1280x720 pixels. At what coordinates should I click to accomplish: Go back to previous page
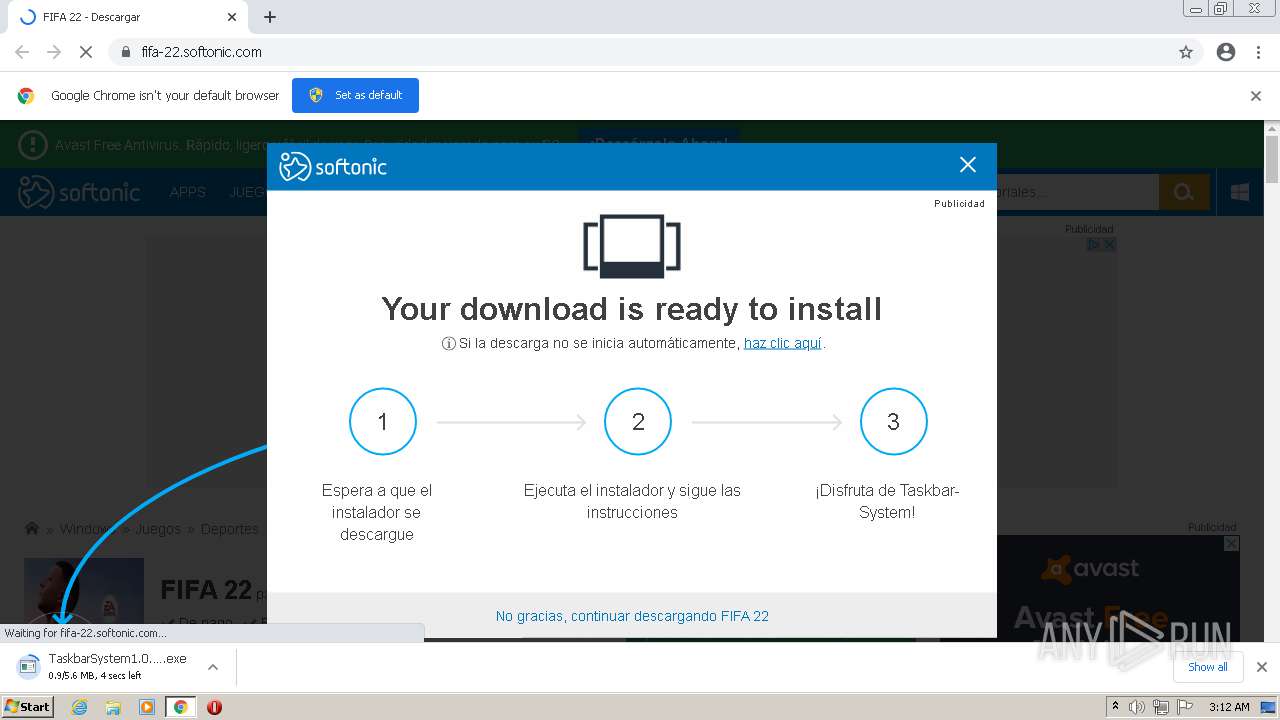coord(22,52)
